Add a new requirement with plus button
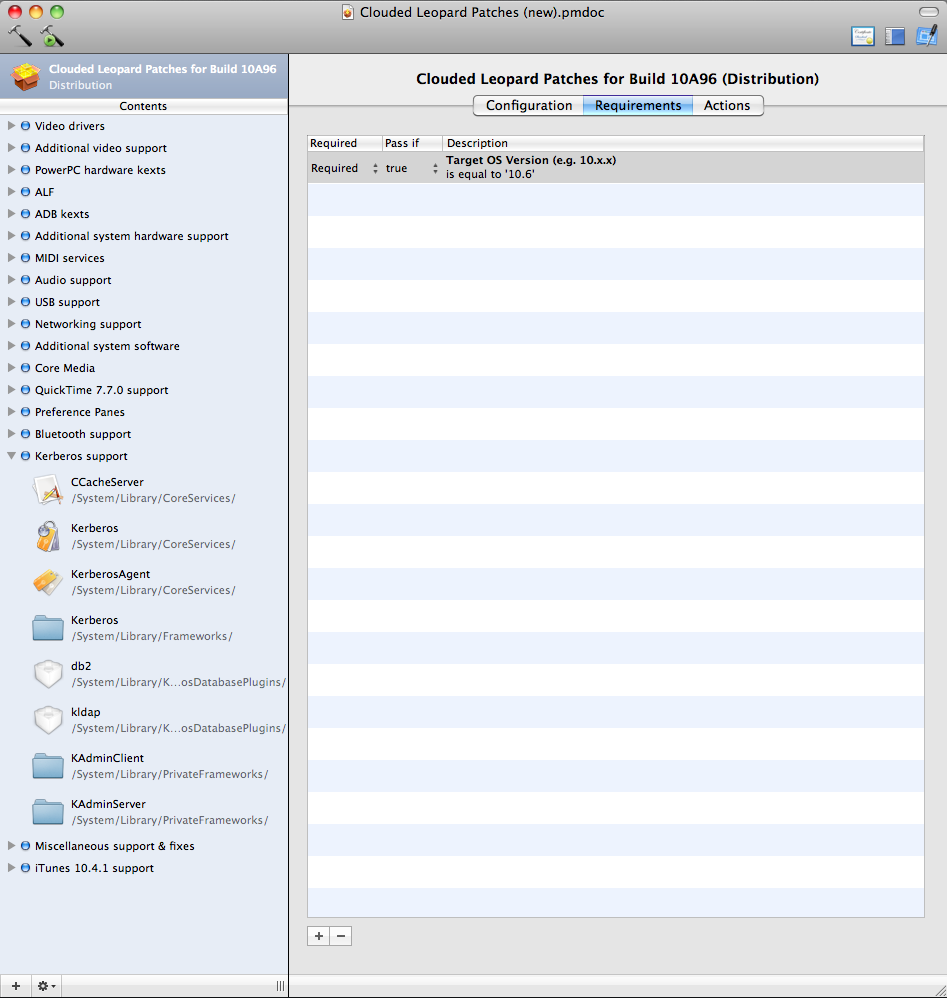Image resolution: width=947 pixels, height=998 pixels. (x=319, y=936)
